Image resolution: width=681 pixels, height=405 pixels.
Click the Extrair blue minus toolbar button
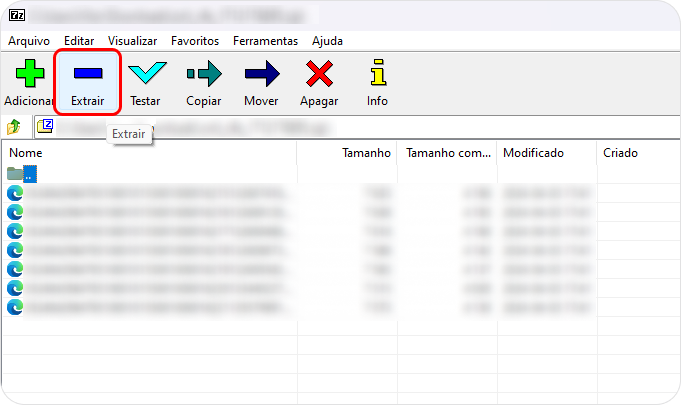(87, 82)
